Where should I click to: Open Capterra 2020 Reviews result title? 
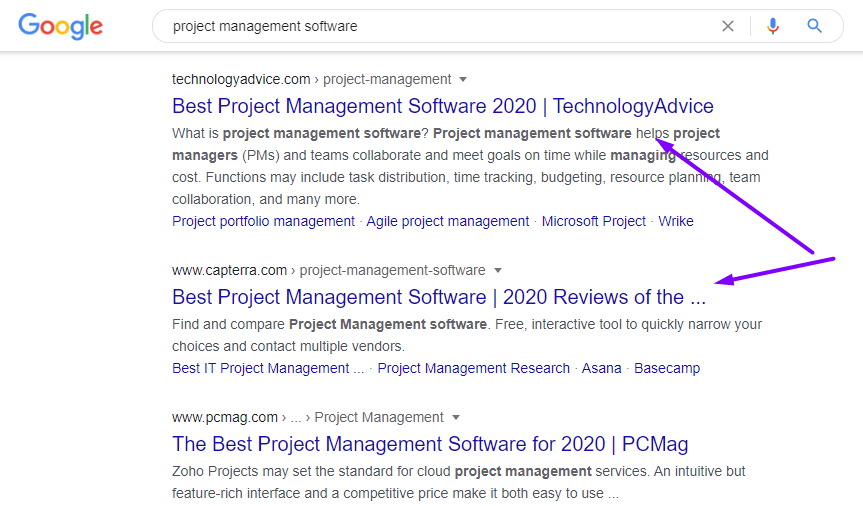pos(439,297)
